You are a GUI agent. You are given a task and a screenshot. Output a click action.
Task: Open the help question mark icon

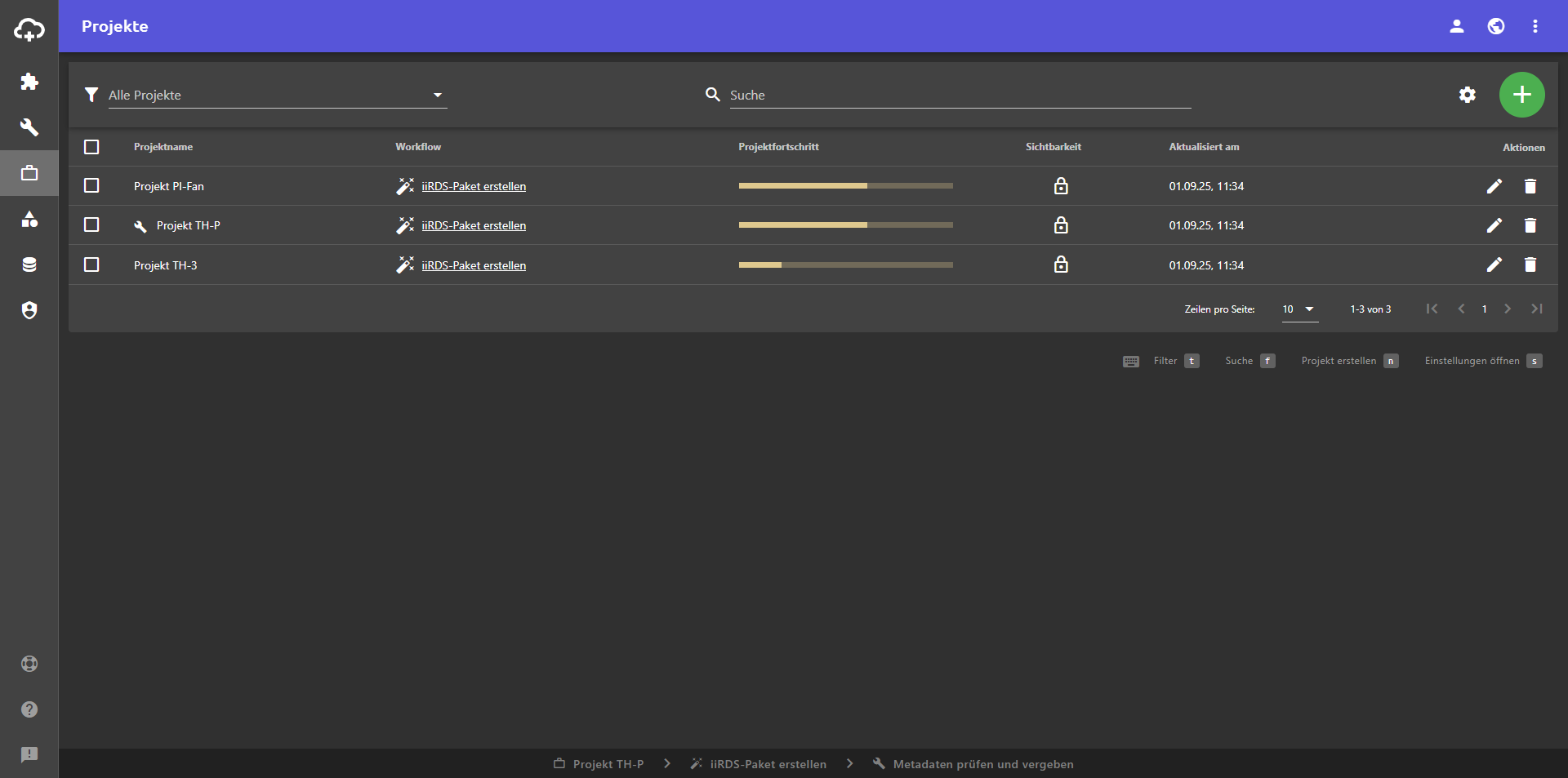(29, 709)
